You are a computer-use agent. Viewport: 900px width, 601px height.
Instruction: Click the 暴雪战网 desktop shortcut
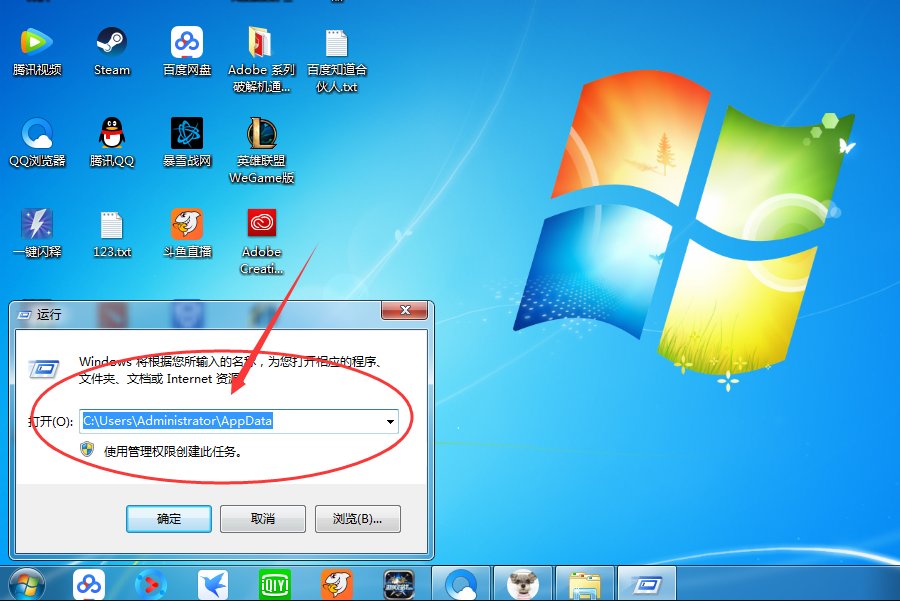[187, 133]
